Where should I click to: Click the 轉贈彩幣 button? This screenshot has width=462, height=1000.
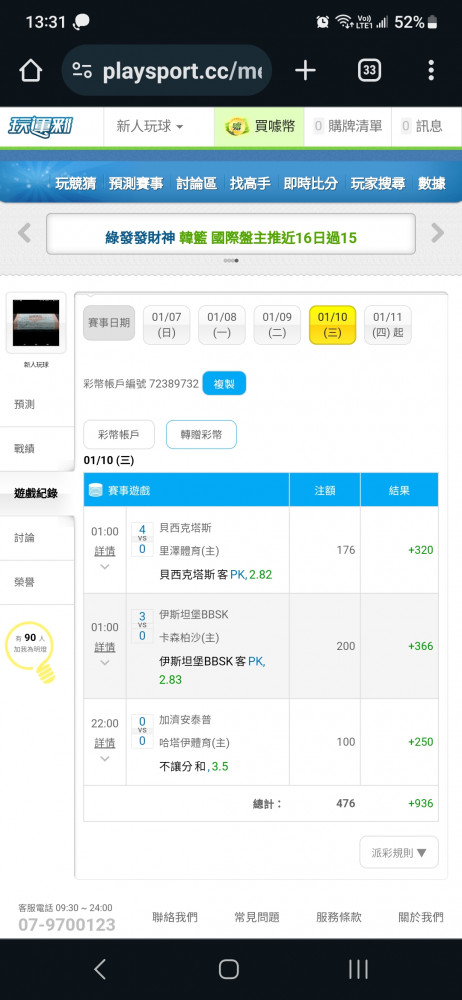pos(201,435)
